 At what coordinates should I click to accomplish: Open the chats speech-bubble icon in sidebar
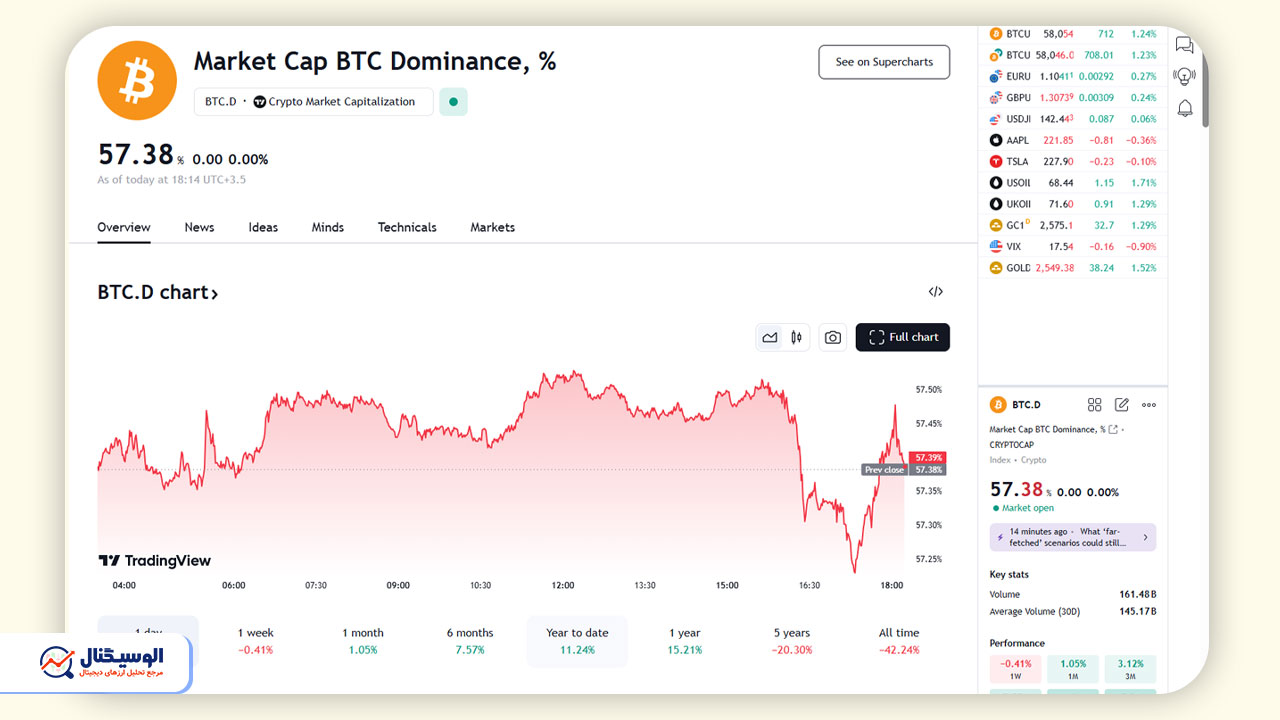[x=1185, y=45]
